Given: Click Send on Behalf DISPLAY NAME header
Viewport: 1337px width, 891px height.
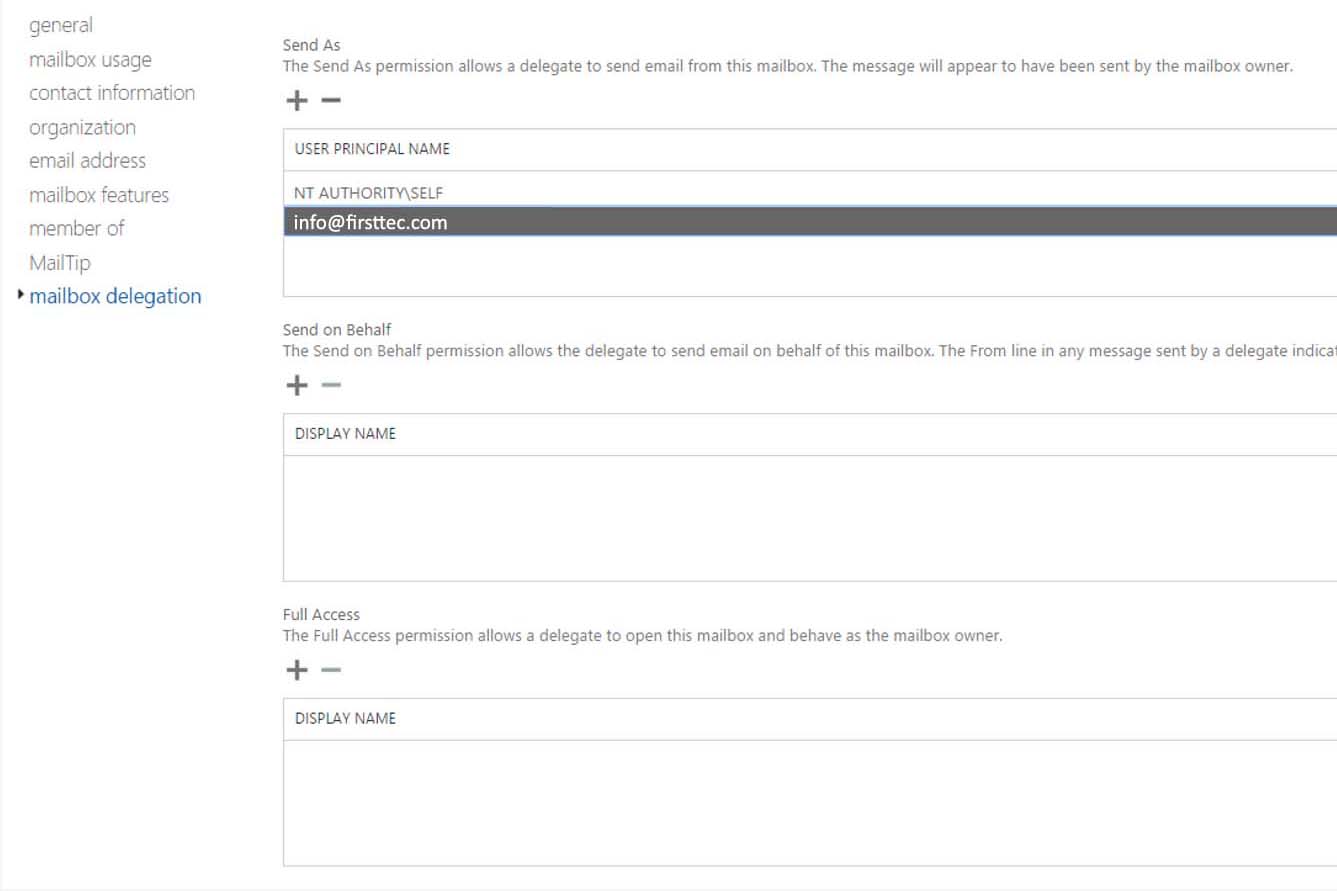Looking at the screenshot, I should coord(345,434).
